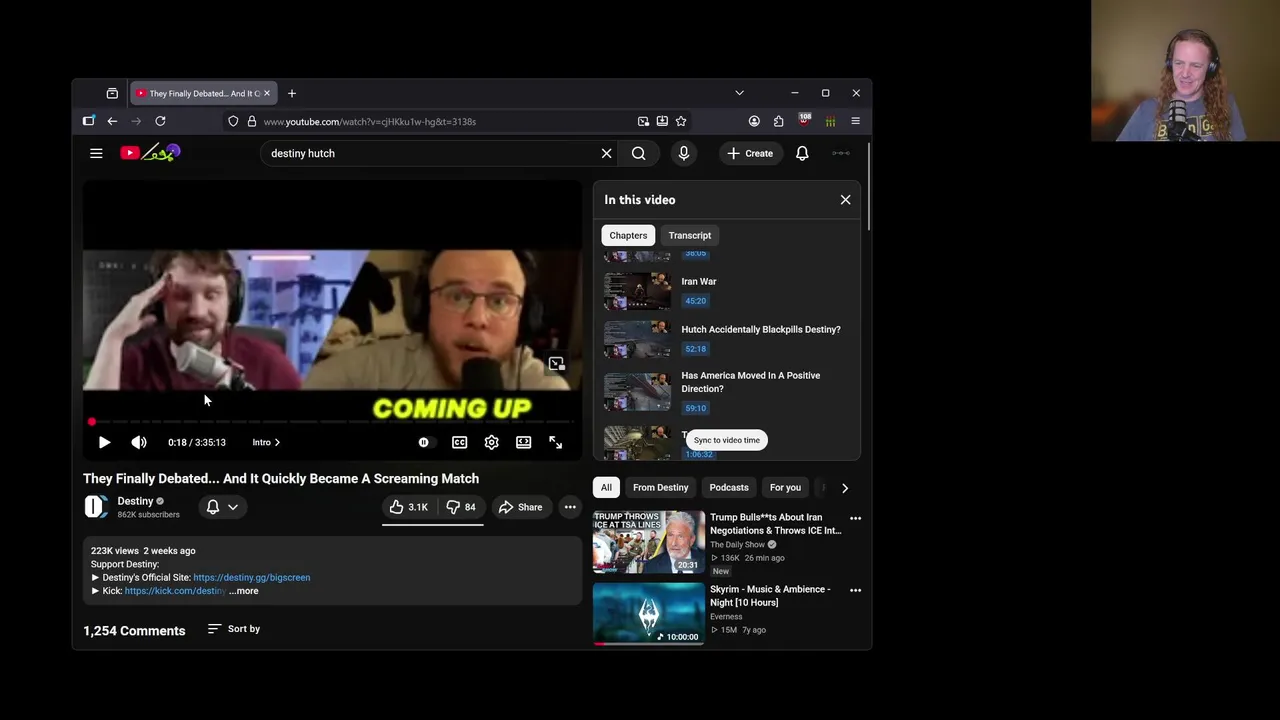Click Sync to video time button

tap(727, 440)
